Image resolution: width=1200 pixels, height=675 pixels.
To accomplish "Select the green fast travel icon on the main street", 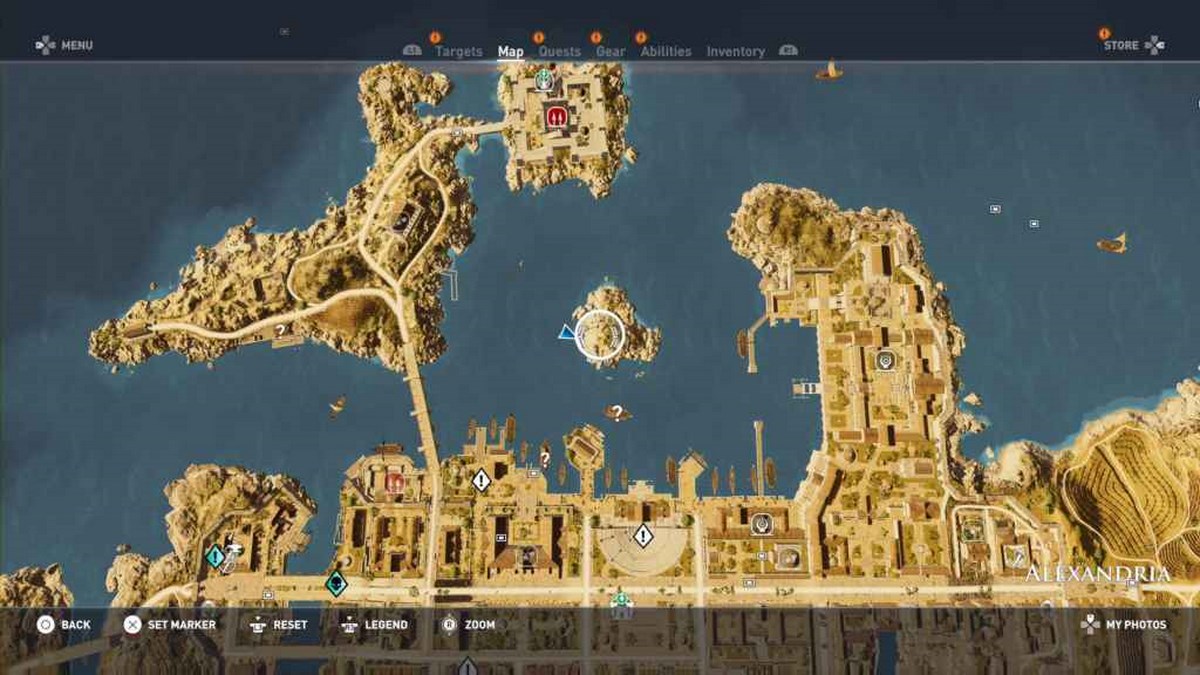I will 621,600.
